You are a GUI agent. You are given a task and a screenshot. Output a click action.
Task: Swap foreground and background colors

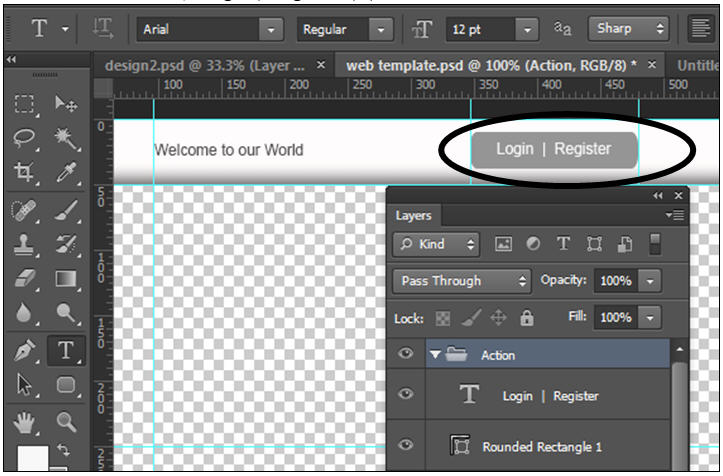point(63,450)
